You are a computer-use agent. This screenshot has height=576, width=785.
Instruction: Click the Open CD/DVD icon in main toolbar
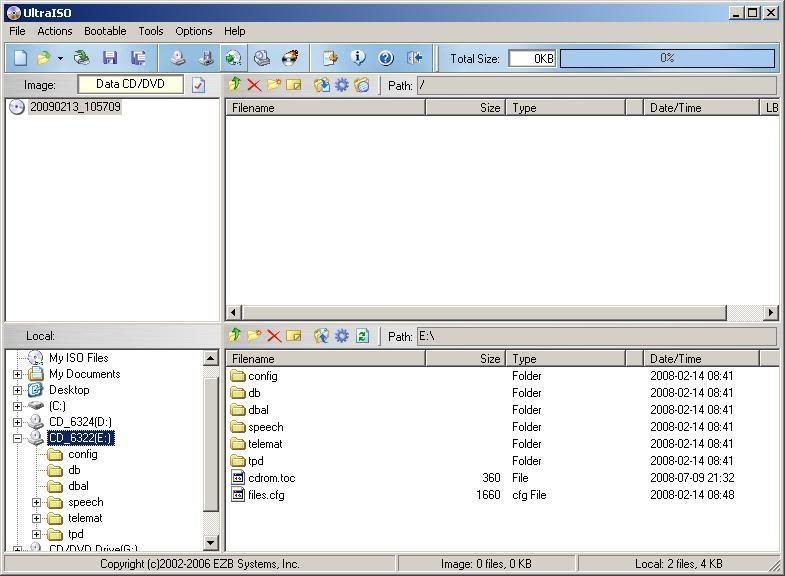(82, 58)
